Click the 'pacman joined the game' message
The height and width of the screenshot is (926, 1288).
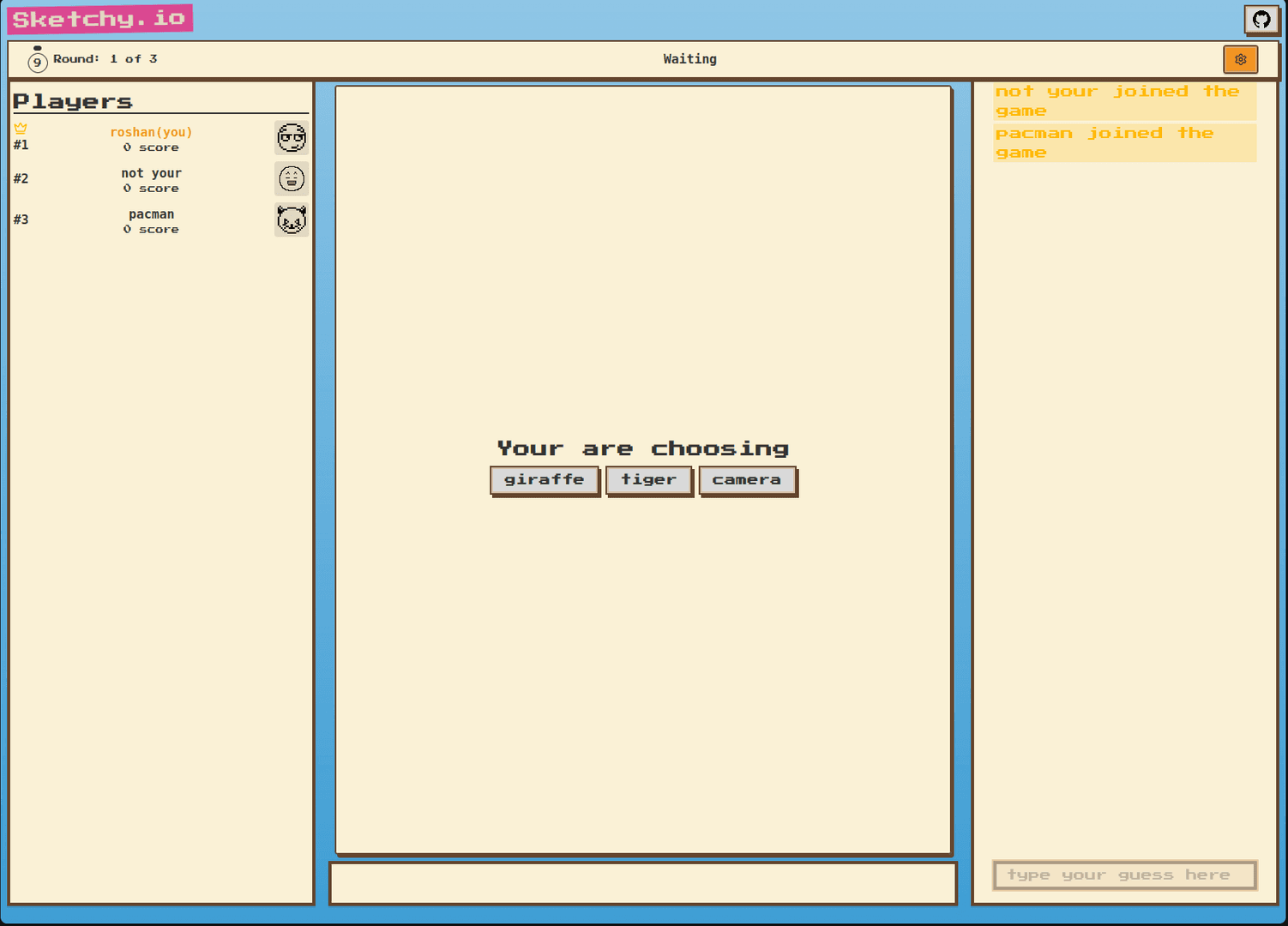click(1125, 142)
